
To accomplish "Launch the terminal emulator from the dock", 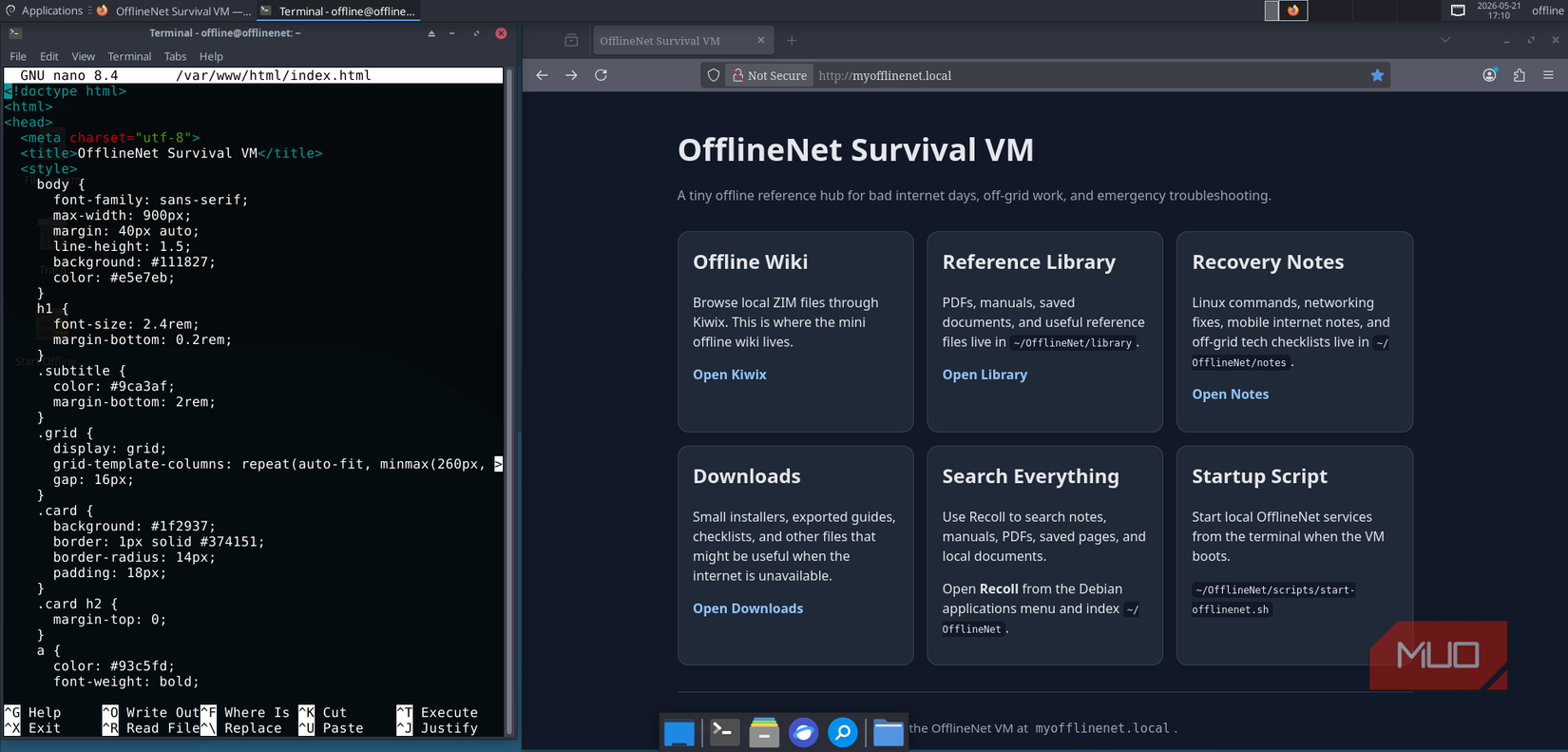I will [724, 732].
